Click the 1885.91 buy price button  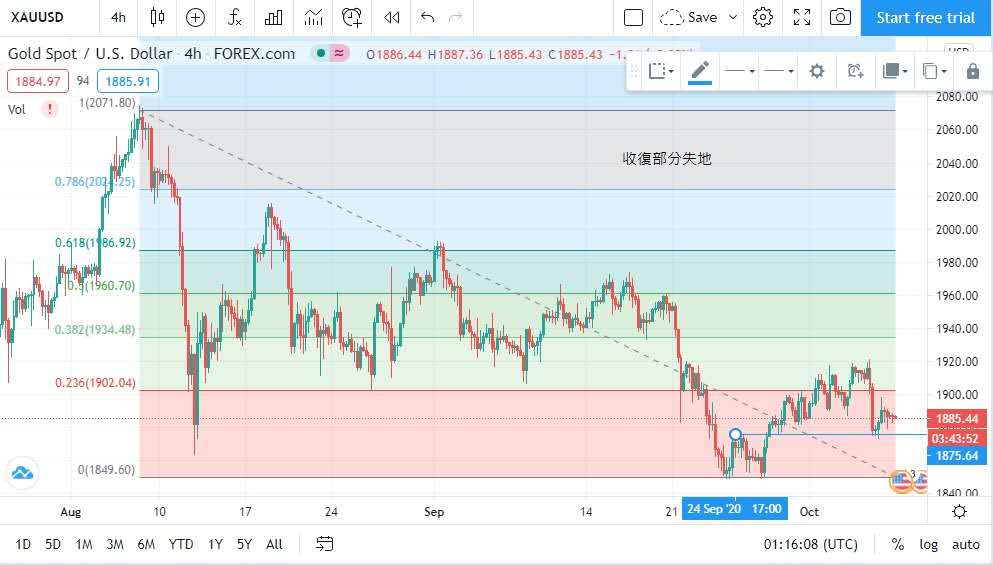coord(127,81)
